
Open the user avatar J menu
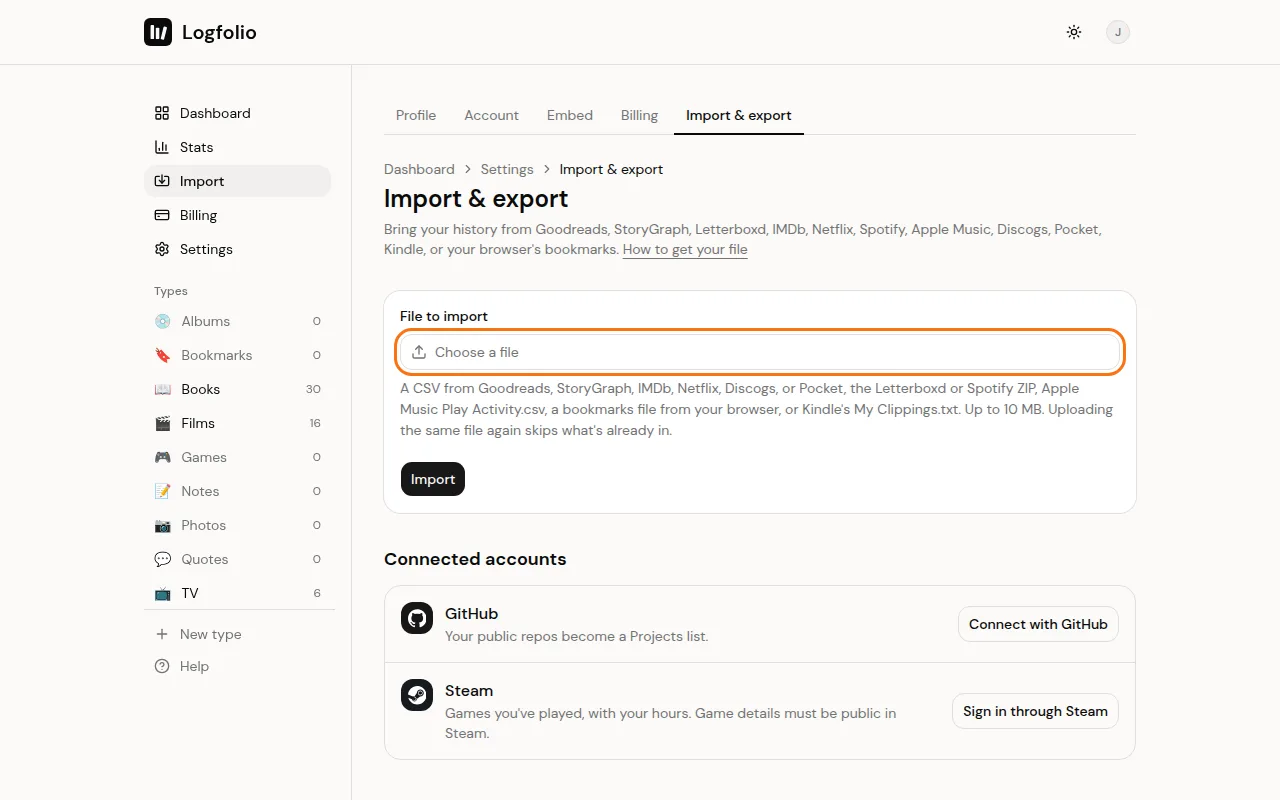1118,32
